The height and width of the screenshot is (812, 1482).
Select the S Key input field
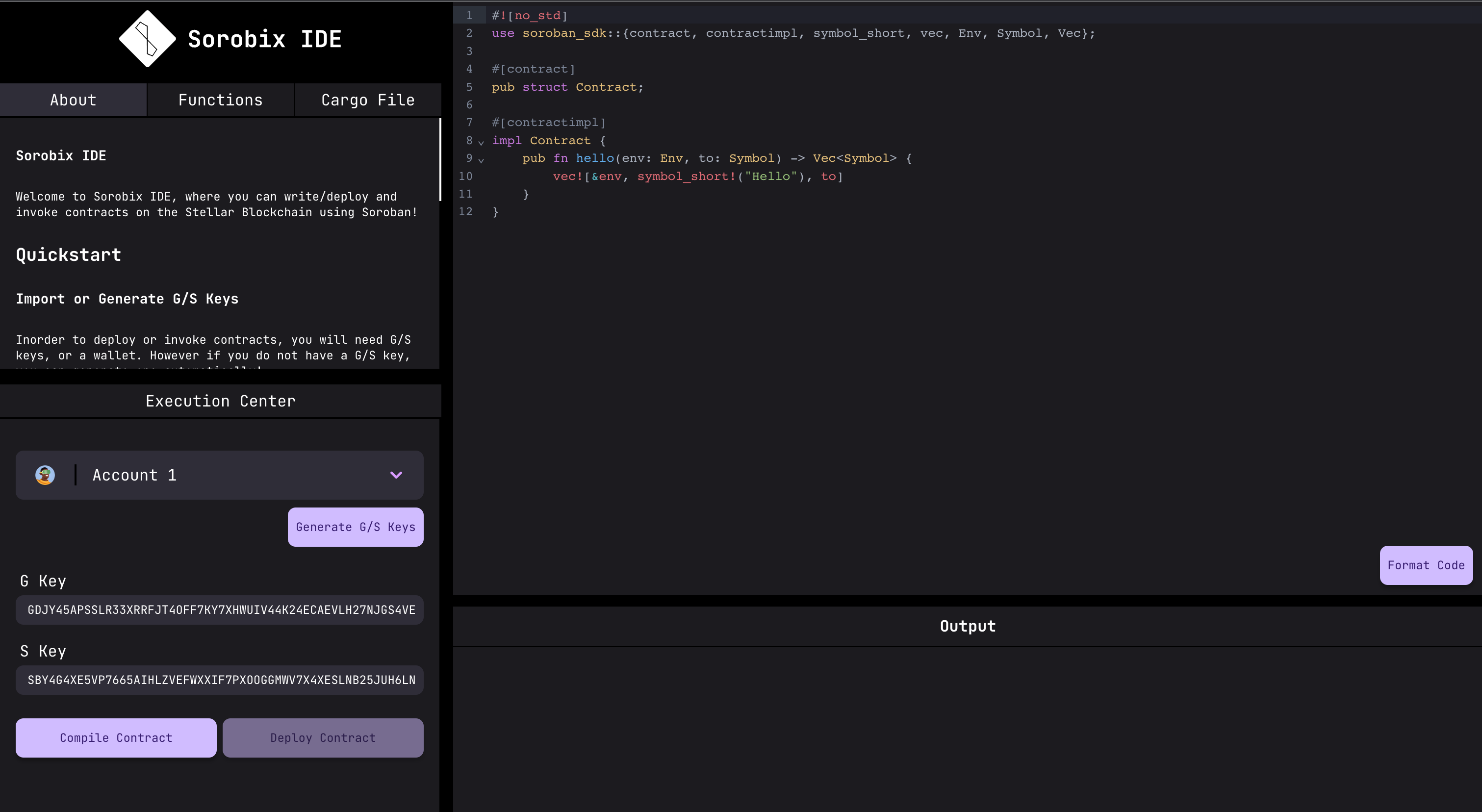point(220,680)
